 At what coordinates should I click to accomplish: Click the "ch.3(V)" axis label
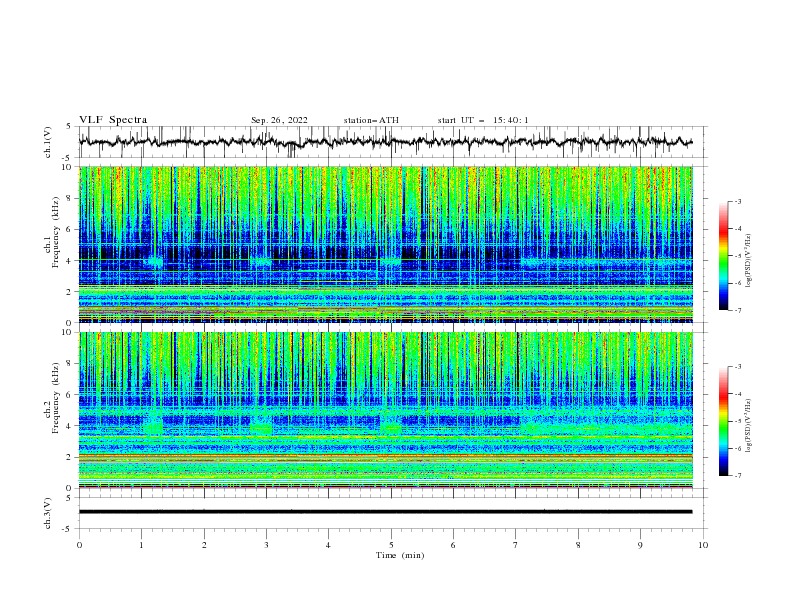tap(48, 513)
